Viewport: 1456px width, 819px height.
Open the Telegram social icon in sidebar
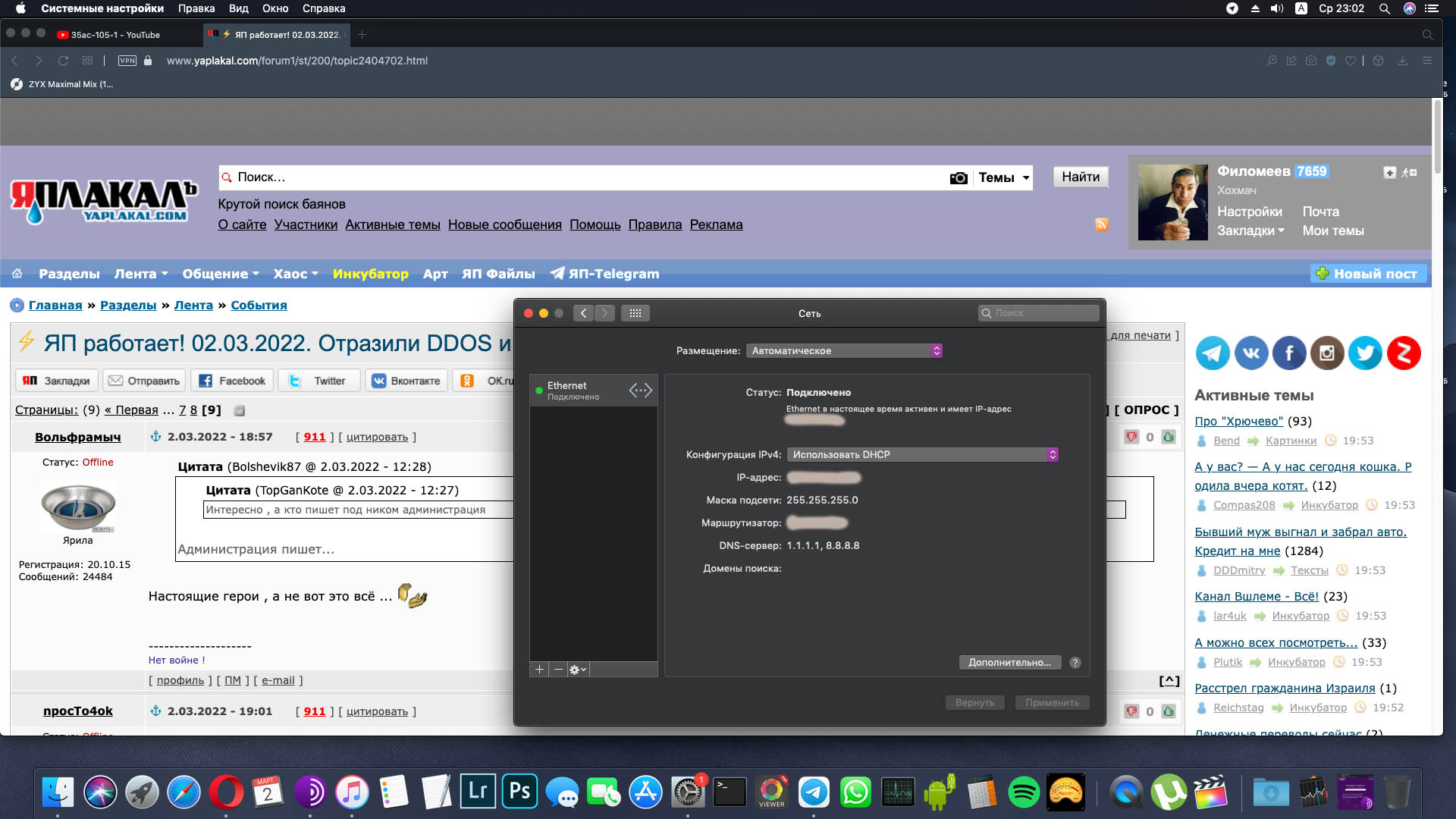(x=1213, y=353)
